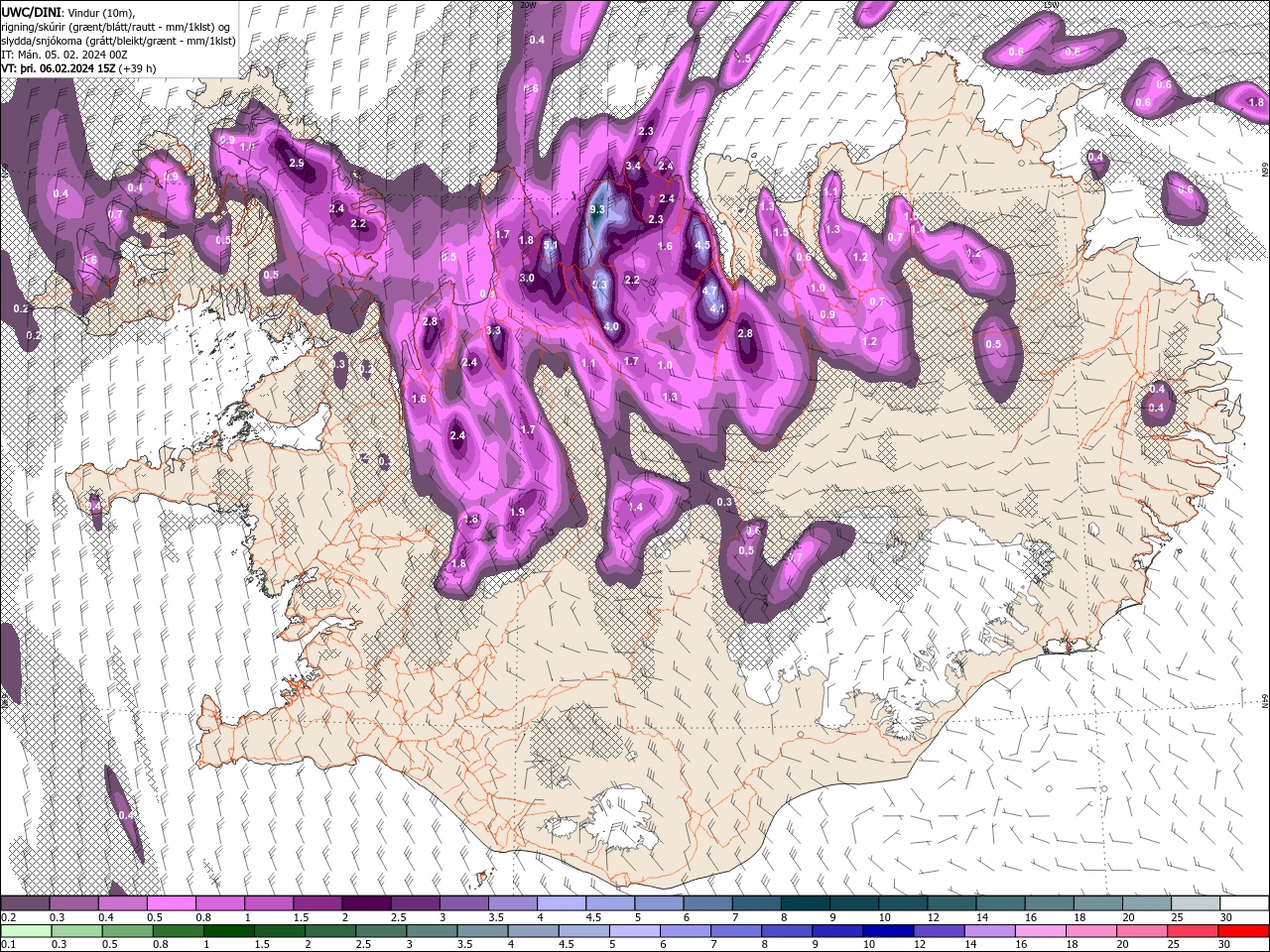The image size is (1270, 952).
Task: Click the 4.5 value label on the map
Action: (x=702, y=245)
